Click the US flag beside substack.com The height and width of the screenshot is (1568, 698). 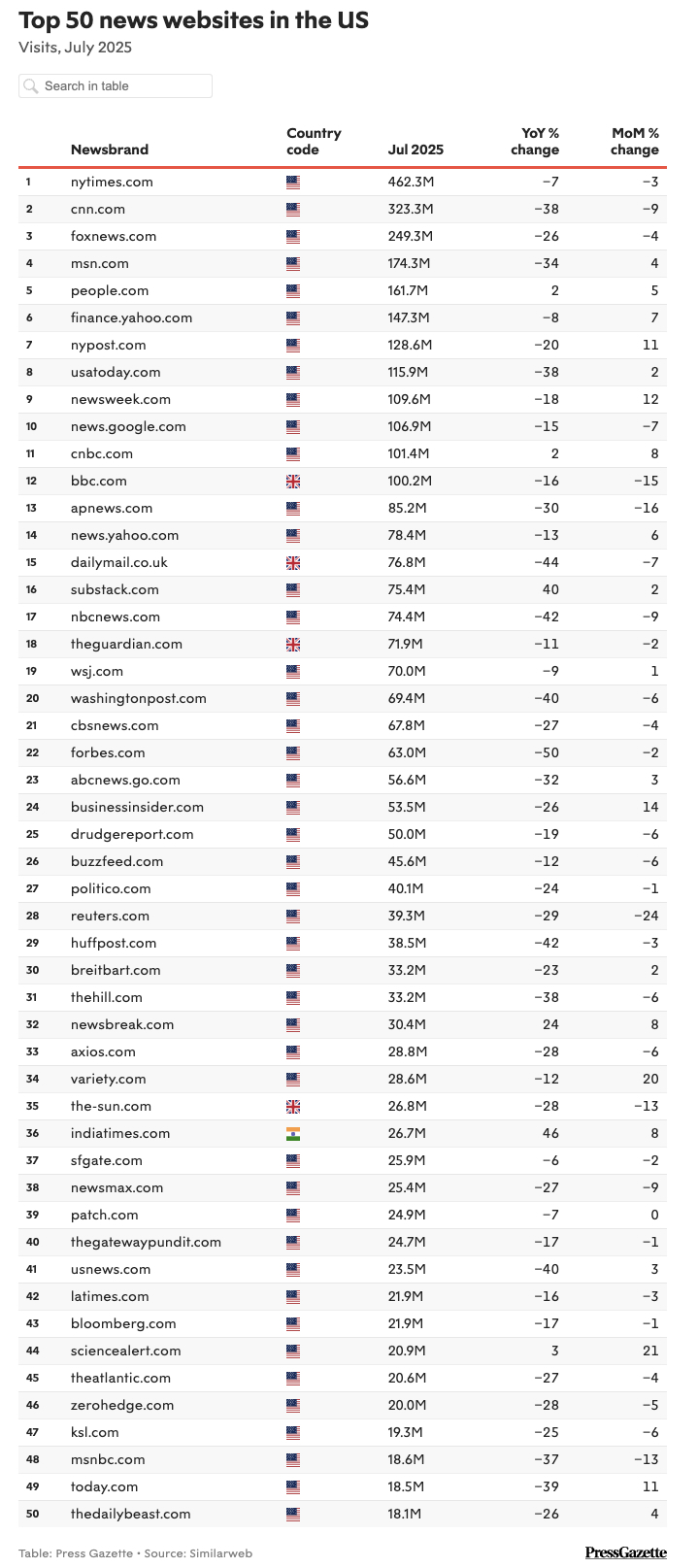(x=293, y=589)
